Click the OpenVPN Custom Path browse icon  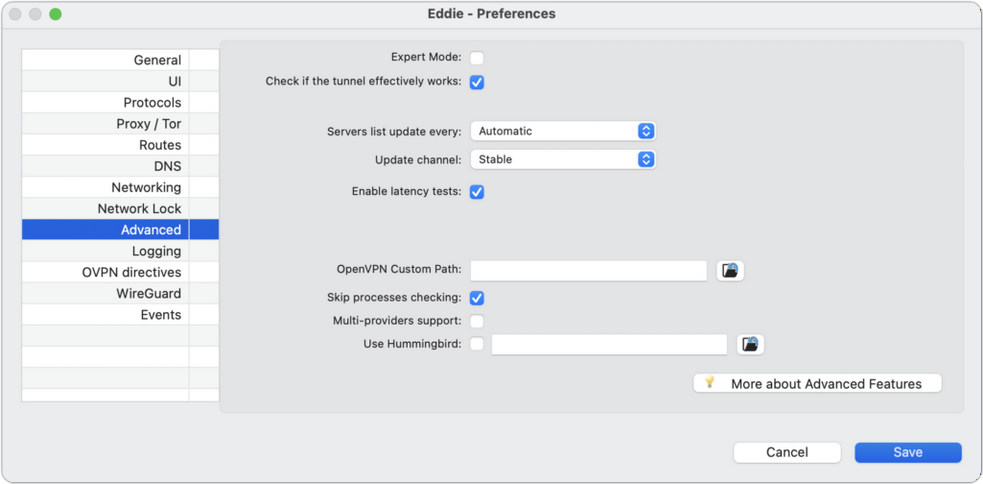click(x=731, y=270)
